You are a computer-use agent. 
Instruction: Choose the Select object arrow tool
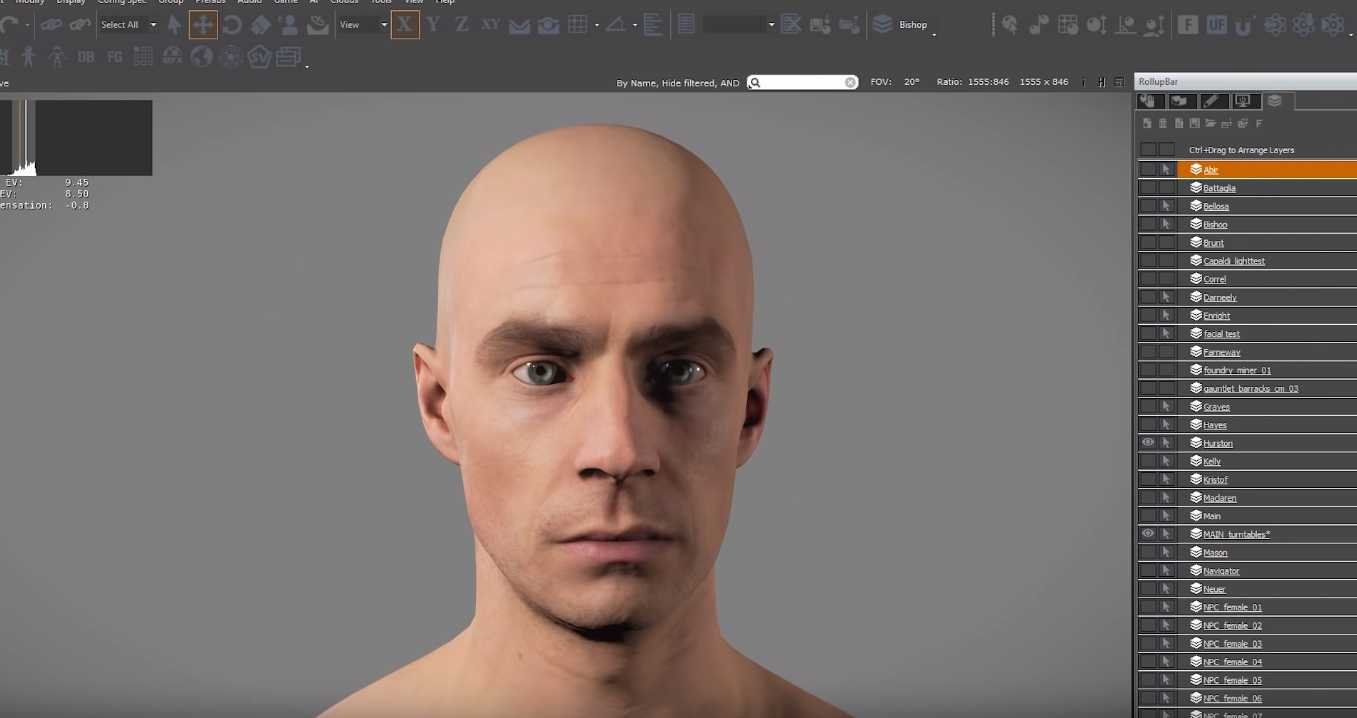click(175, 24)
